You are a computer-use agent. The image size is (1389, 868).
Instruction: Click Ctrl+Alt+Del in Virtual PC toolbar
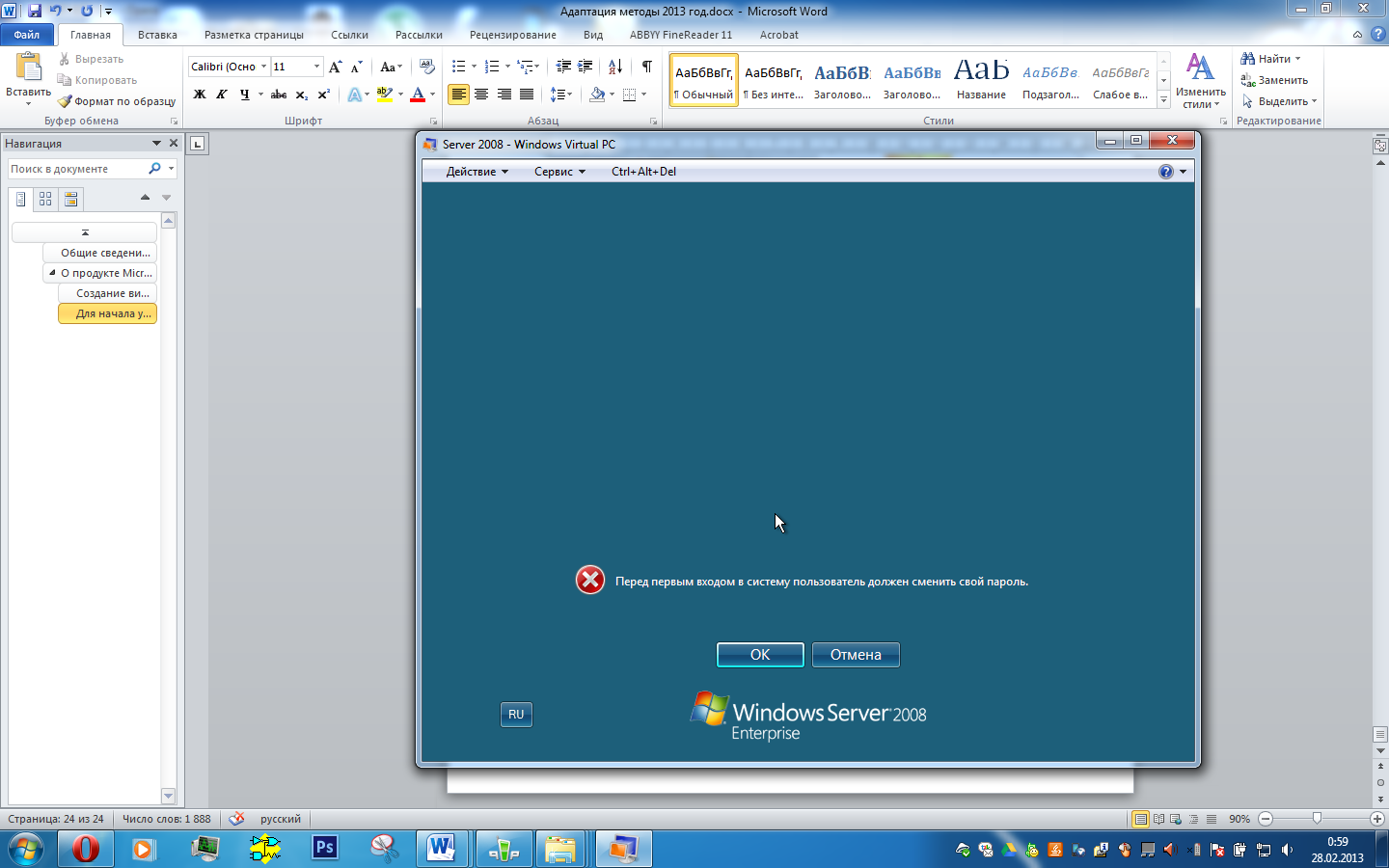643,172
